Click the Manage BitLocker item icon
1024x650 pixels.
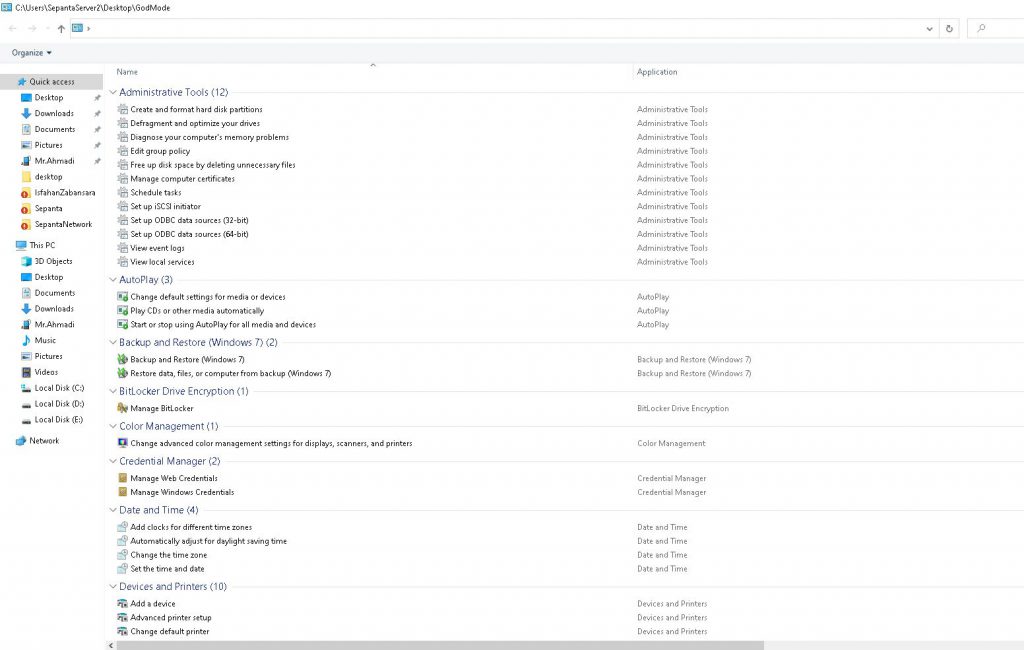point(123,408)
